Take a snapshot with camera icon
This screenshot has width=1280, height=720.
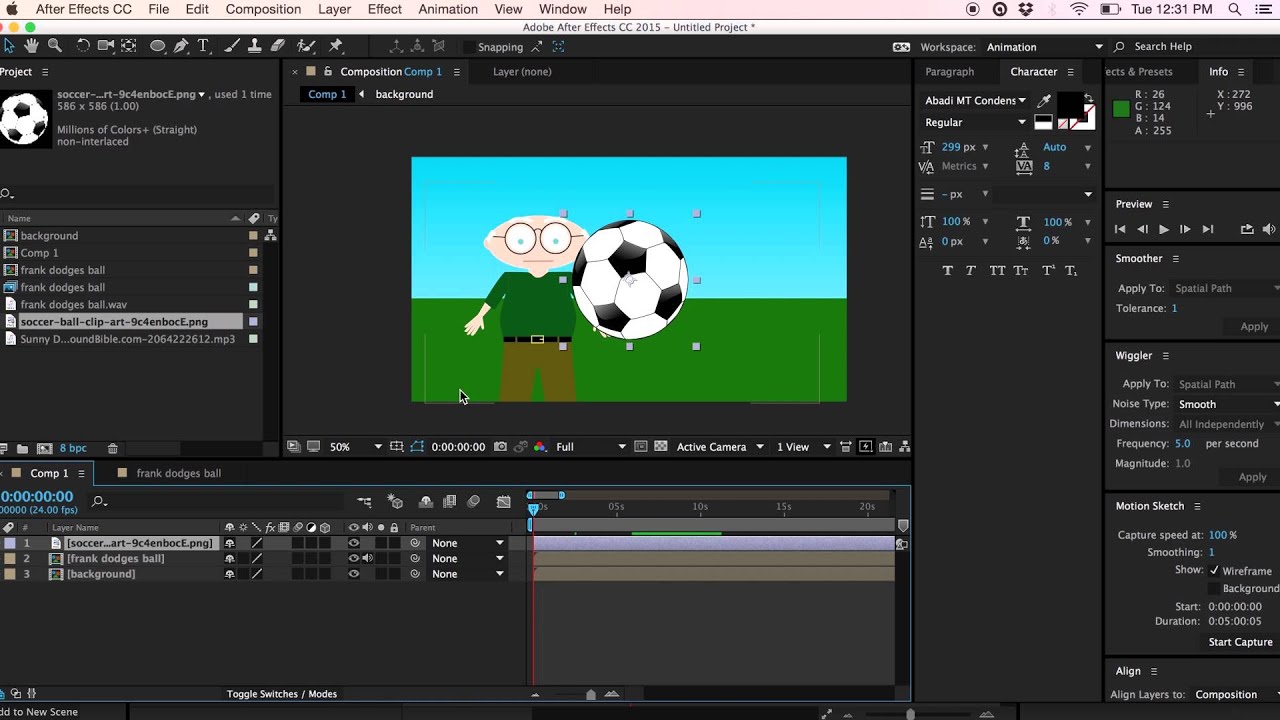coord(500,447)
